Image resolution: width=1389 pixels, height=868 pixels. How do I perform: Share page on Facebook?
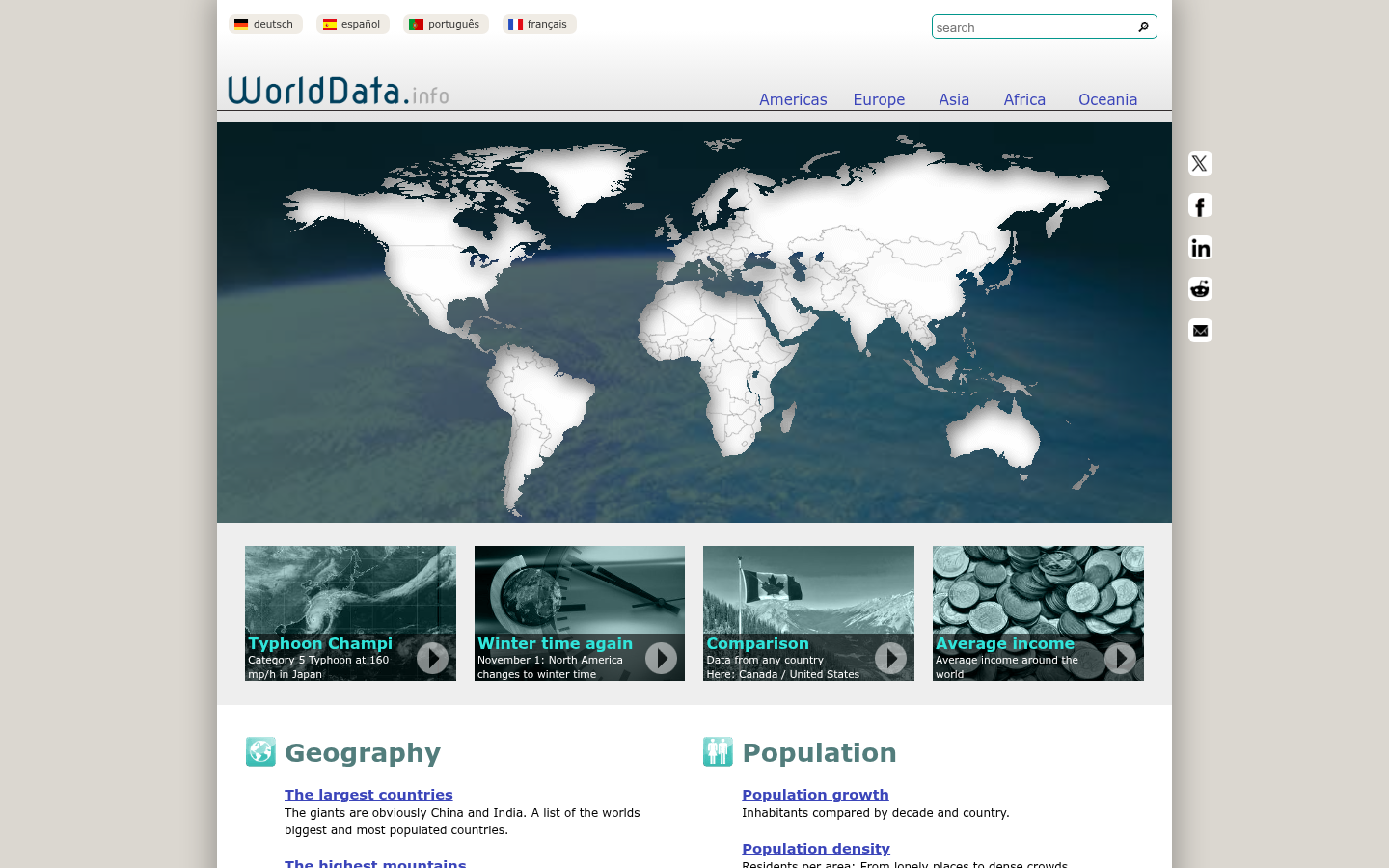pyautogui.click(x=1200, y=205)
